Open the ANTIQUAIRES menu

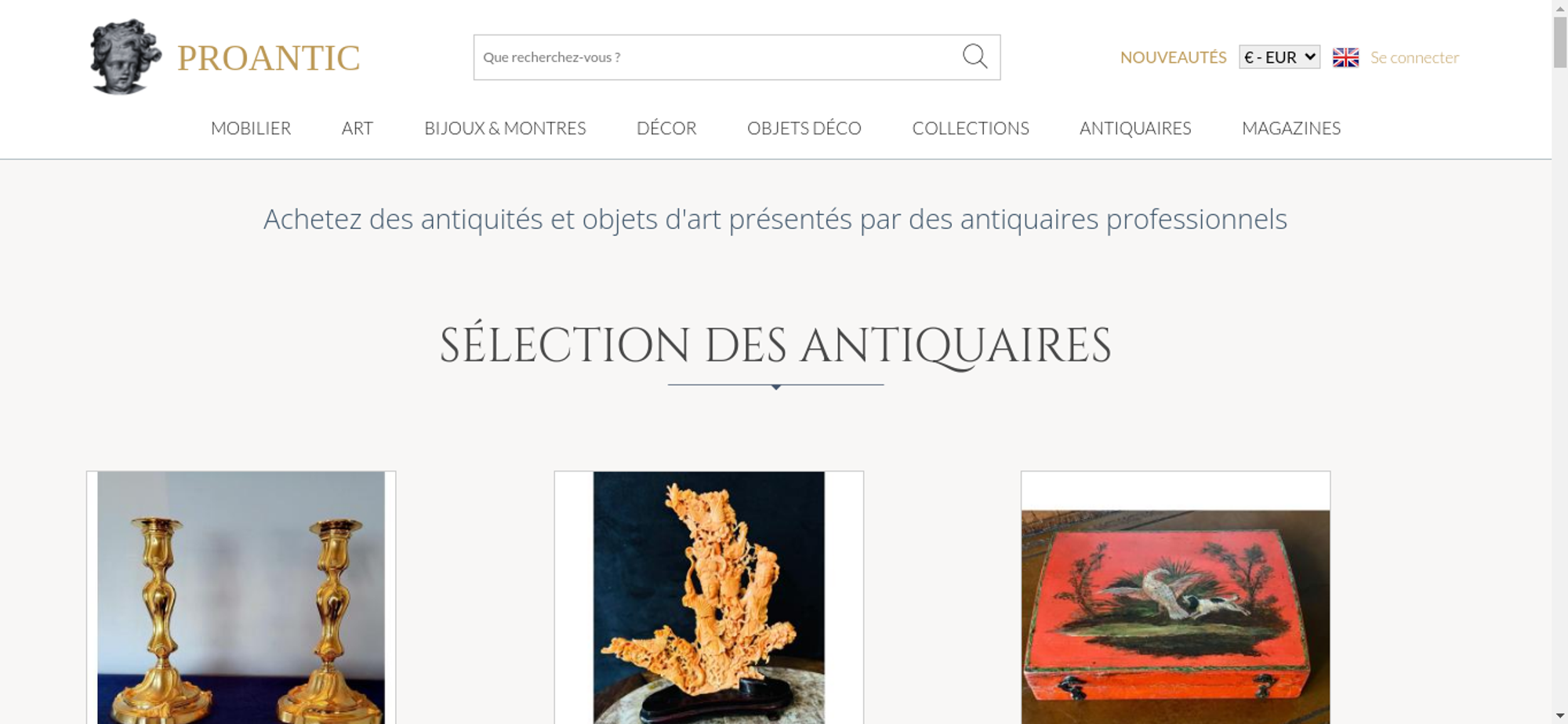[x=1135, y=128]
